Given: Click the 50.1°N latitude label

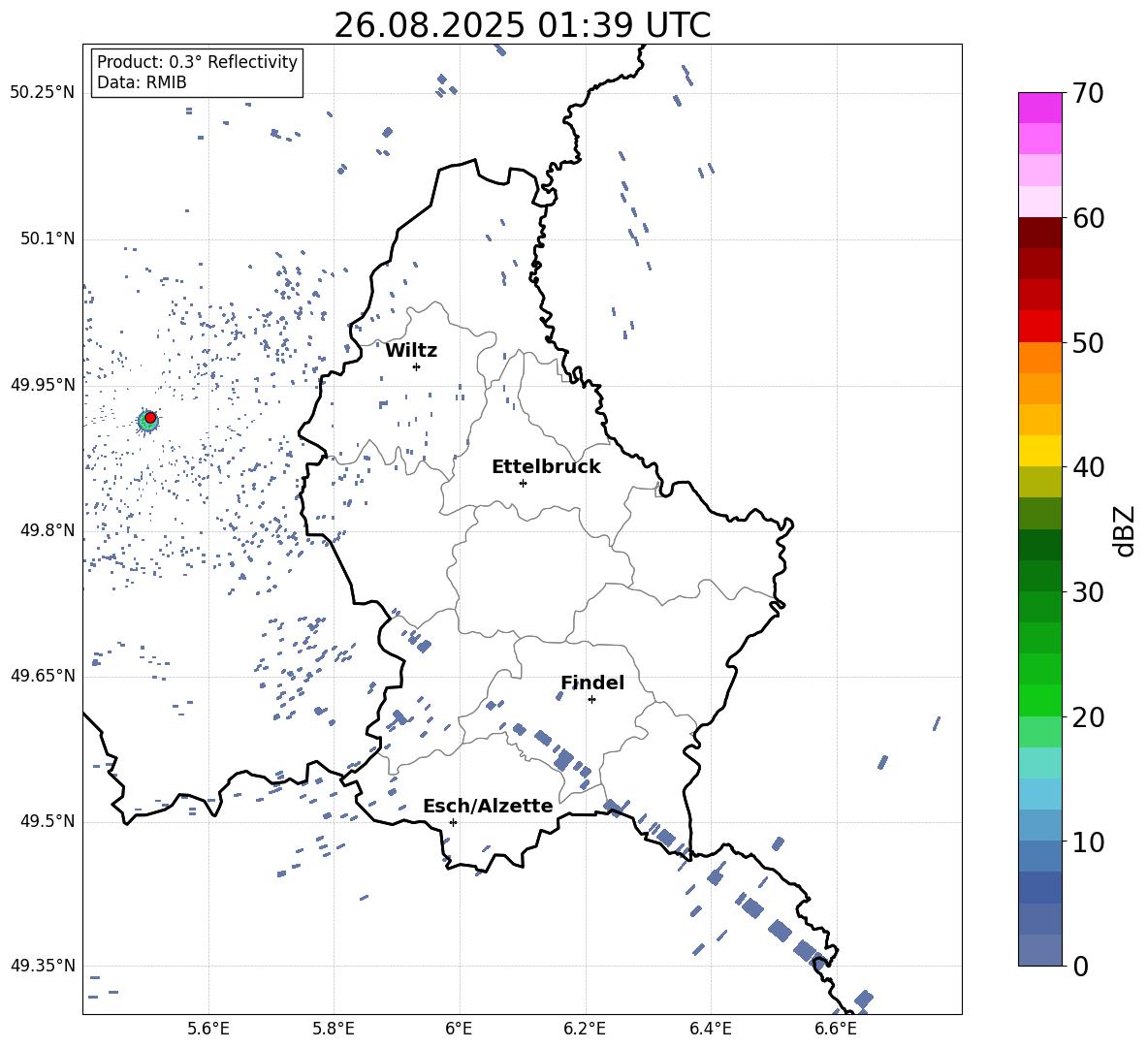Looking at the screenshot, I should (x=48, y=239).
